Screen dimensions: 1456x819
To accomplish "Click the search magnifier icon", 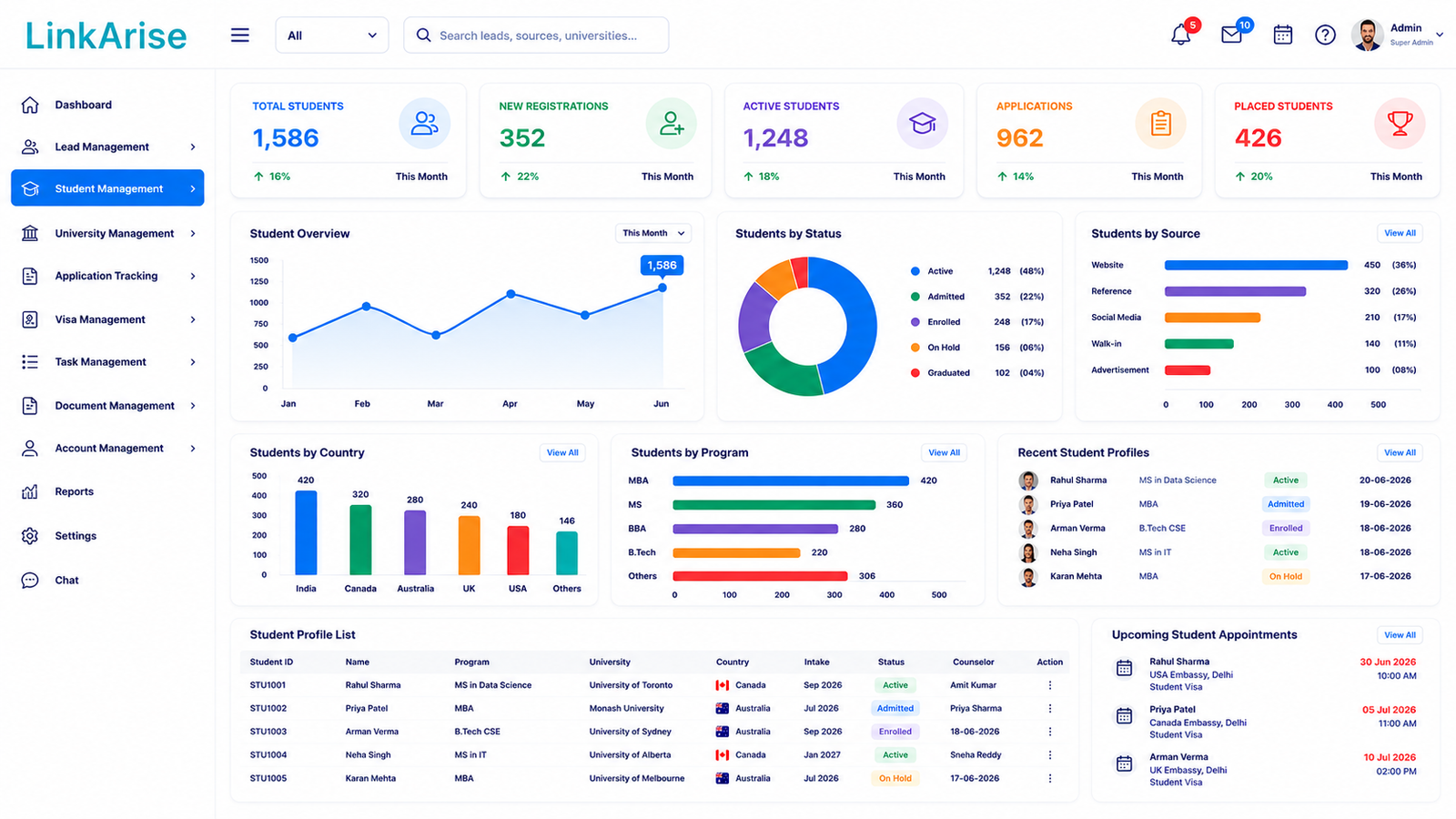I will [x=423, y=35].
